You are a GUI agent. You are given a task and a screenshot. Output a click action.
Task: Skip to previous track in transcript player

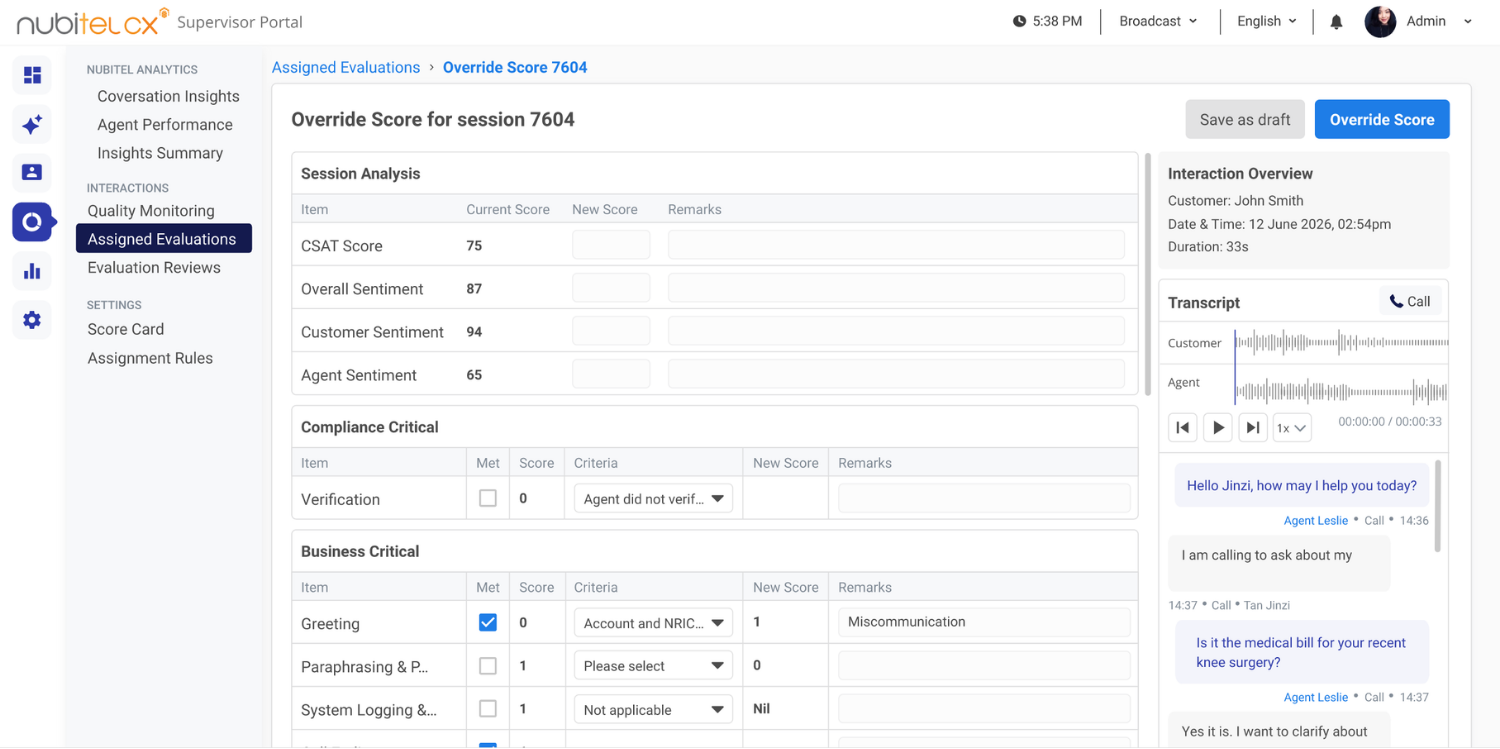[1183, 428]
